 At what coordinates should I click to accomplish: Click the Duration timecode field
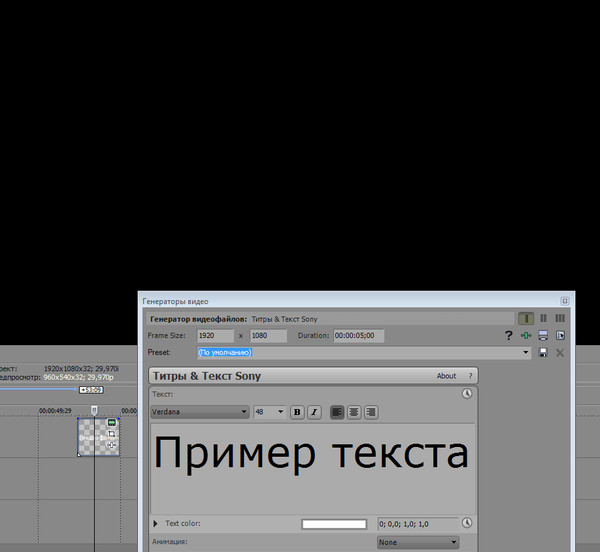[x=359, y=335]
